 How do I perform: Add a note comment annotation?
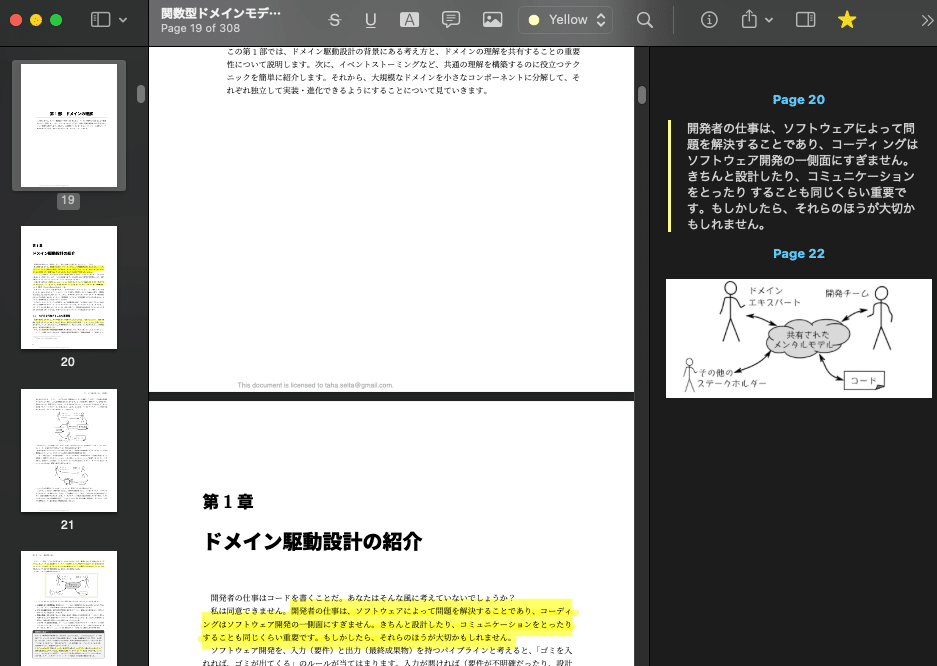[x=451, y=20]
